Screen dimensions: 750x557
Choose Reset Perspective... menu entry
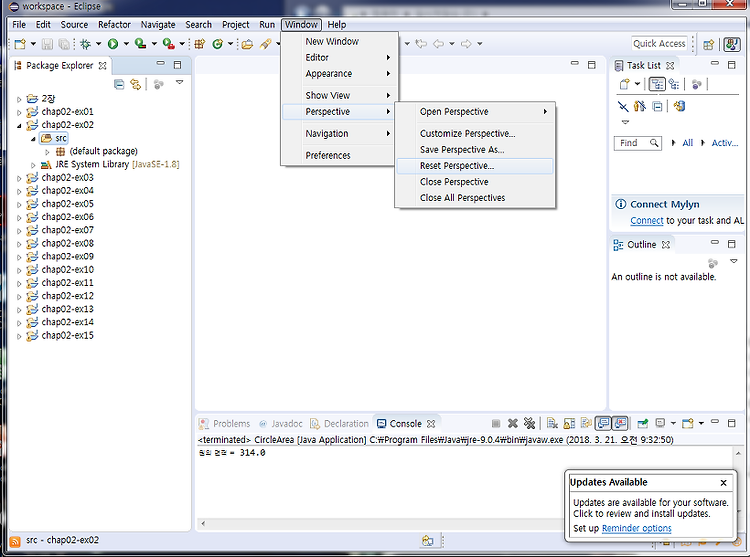point(474,166)
